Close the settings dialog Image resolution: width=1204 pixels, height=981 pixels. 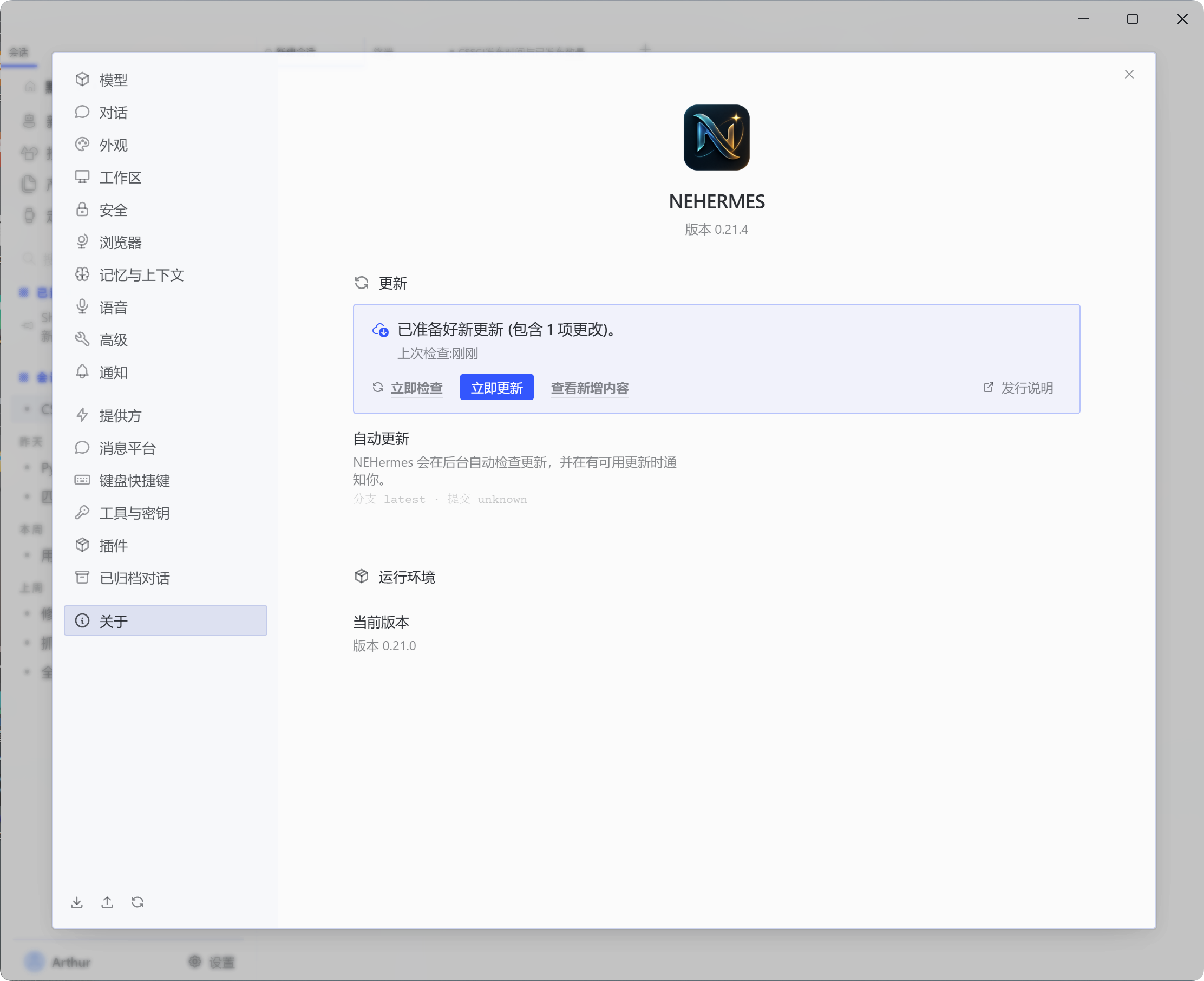1129,75
